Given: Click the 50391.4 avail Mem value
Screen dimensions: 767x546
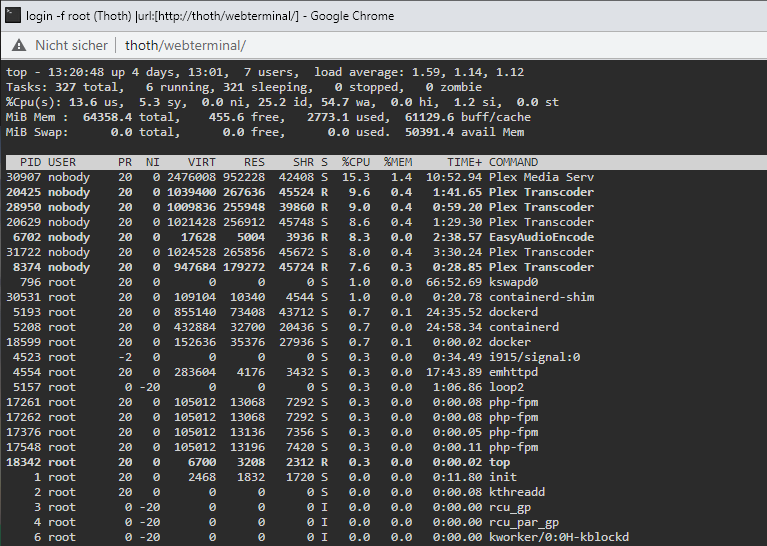Looking at the screenshot, I should click(429, 133).
